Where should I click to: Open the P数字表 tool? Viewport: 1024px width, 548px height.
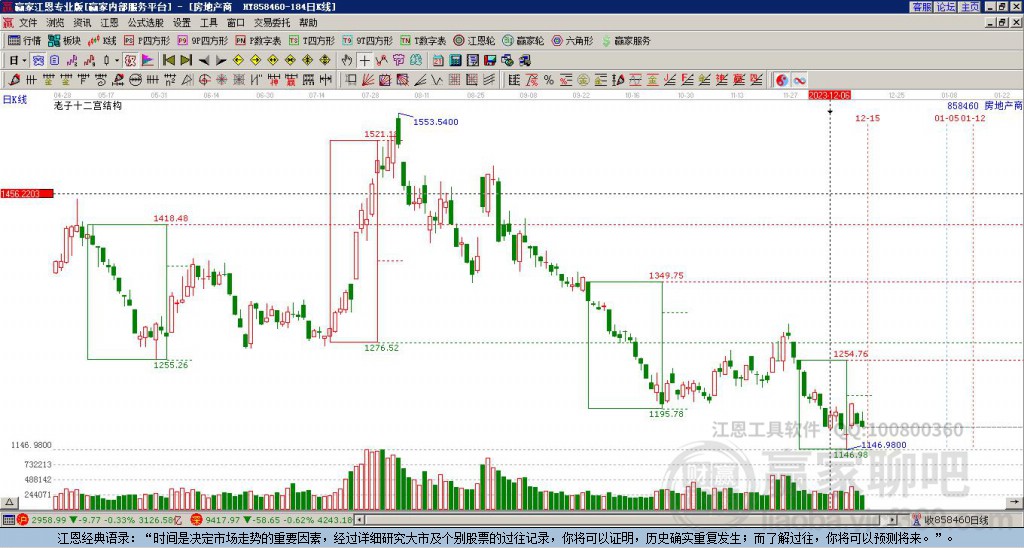pyautogui.click(x=258, y=40)
